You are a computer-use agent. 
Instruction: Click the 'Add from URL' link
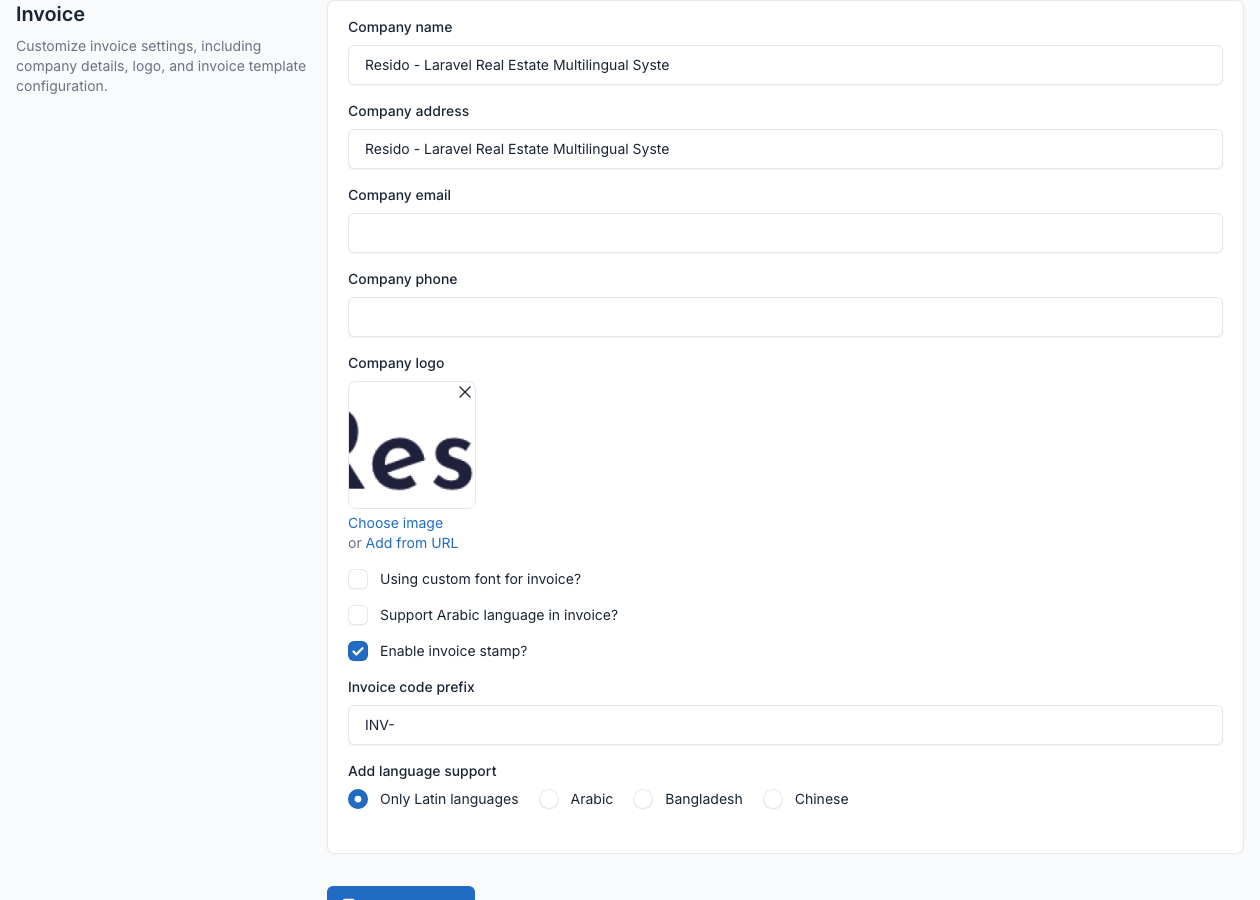point(412,543)
